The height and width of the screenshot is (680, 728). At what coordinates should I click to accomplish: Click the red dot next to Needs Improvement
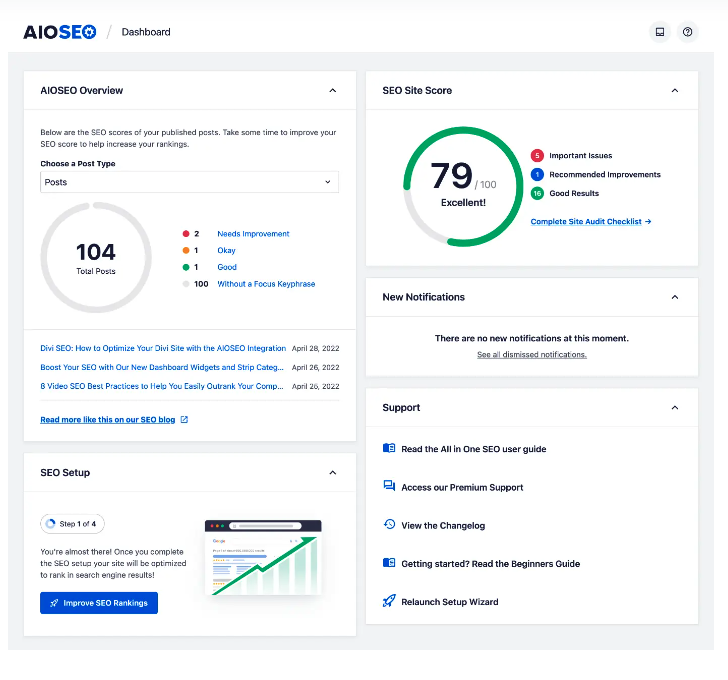(186, 234)
